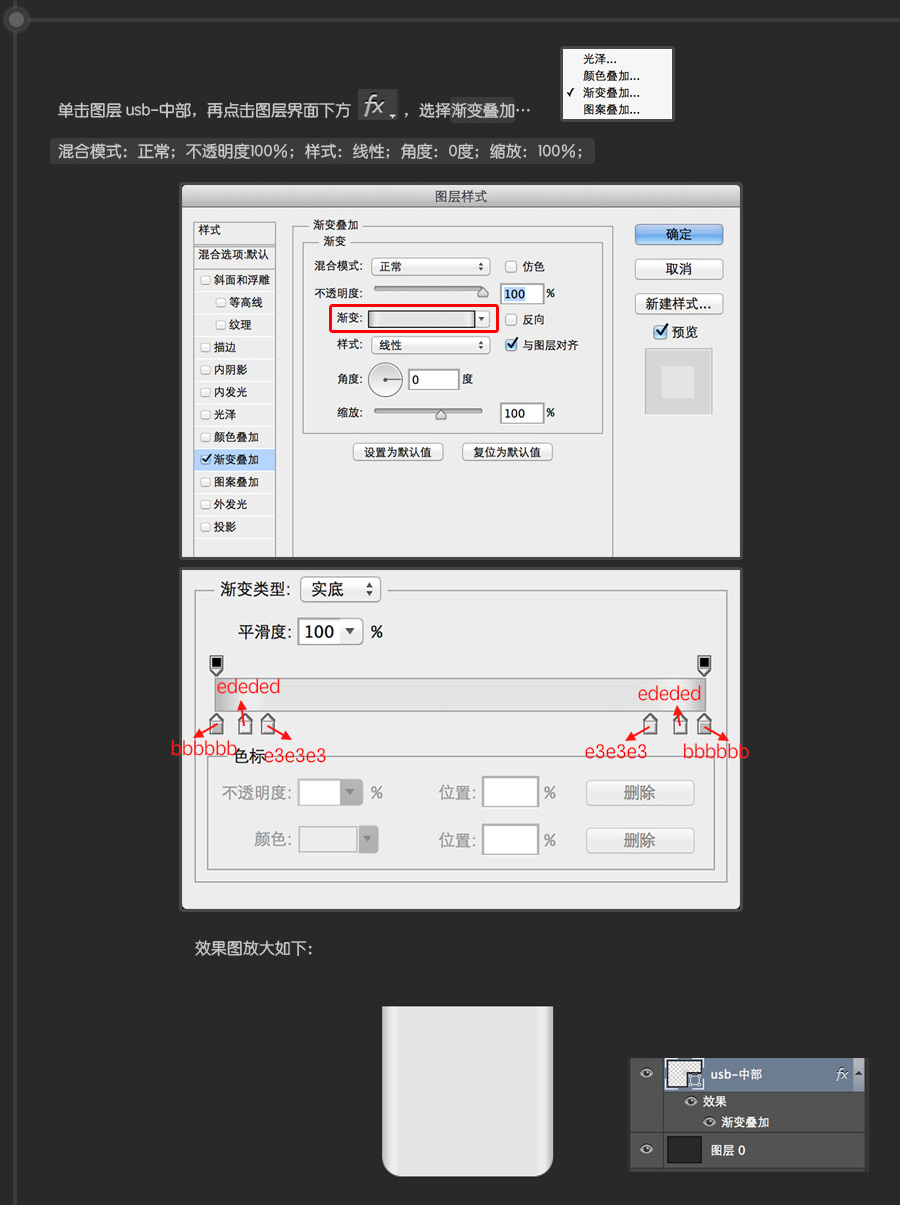The width and height of the screenshot is (900, 1205).
Task: Open the color stop 不透明度 dropdown arrow
Action: 350,793
